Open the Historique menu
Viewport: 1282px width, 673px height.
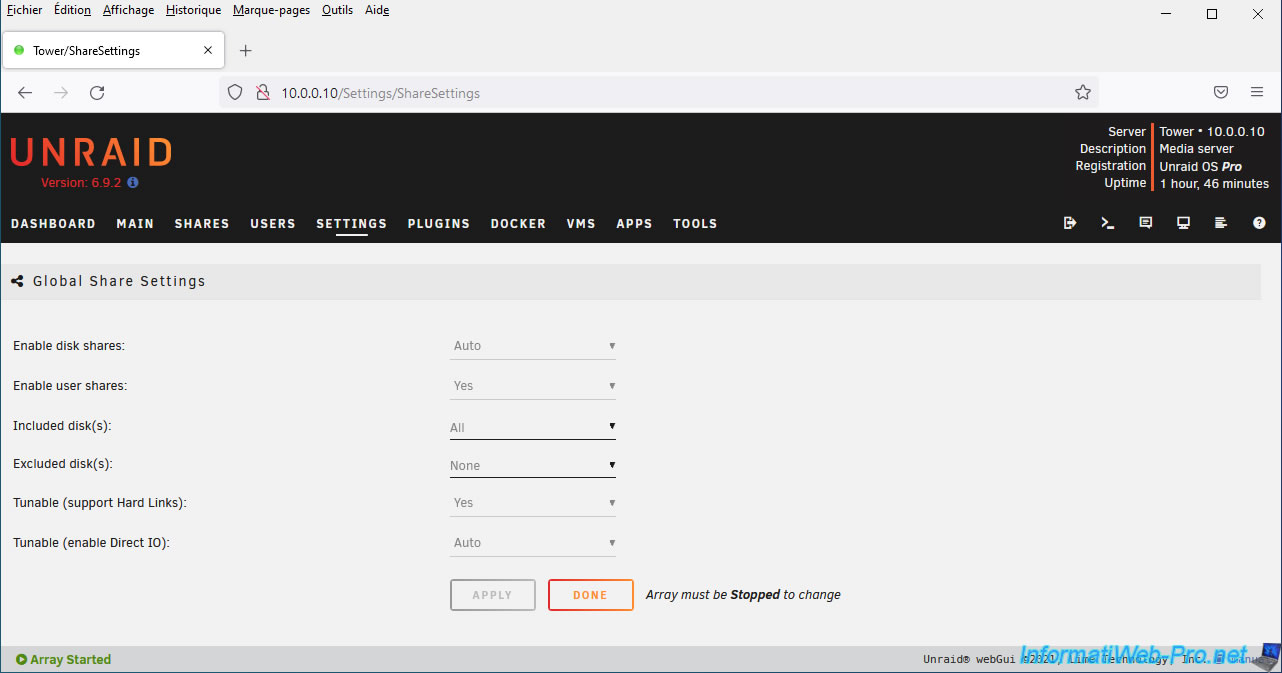[x=193, y=10]
